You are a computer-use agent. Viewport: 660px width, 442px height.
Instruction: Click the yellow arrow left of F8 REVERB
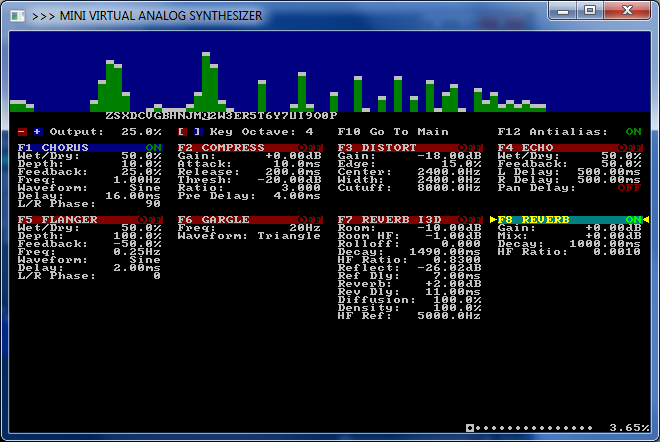[x=493, y=219]
